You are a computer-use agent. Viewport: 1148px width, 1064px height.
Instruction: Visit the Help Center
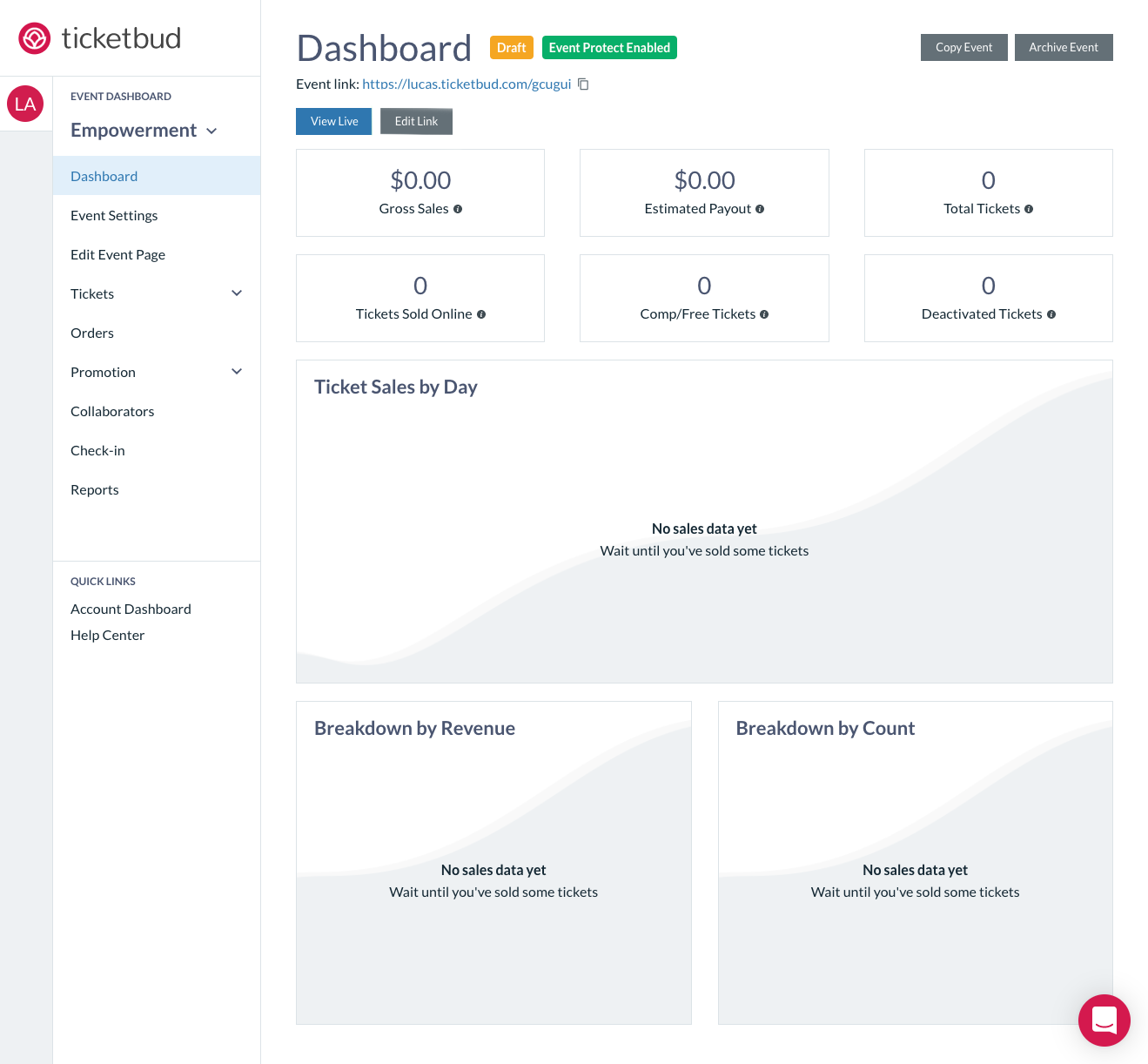pos(107,635)
